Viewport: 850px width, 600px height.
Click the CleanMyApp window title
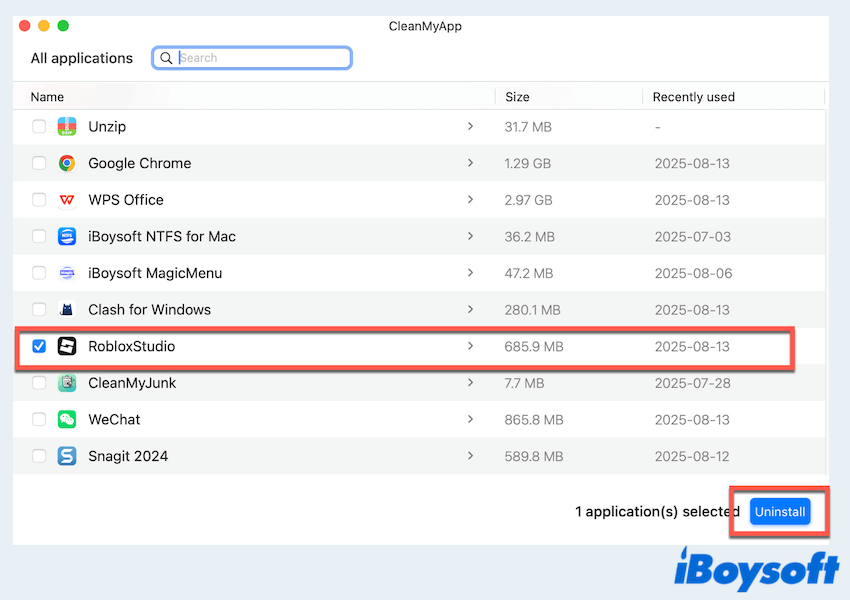[x=425, y=26]
